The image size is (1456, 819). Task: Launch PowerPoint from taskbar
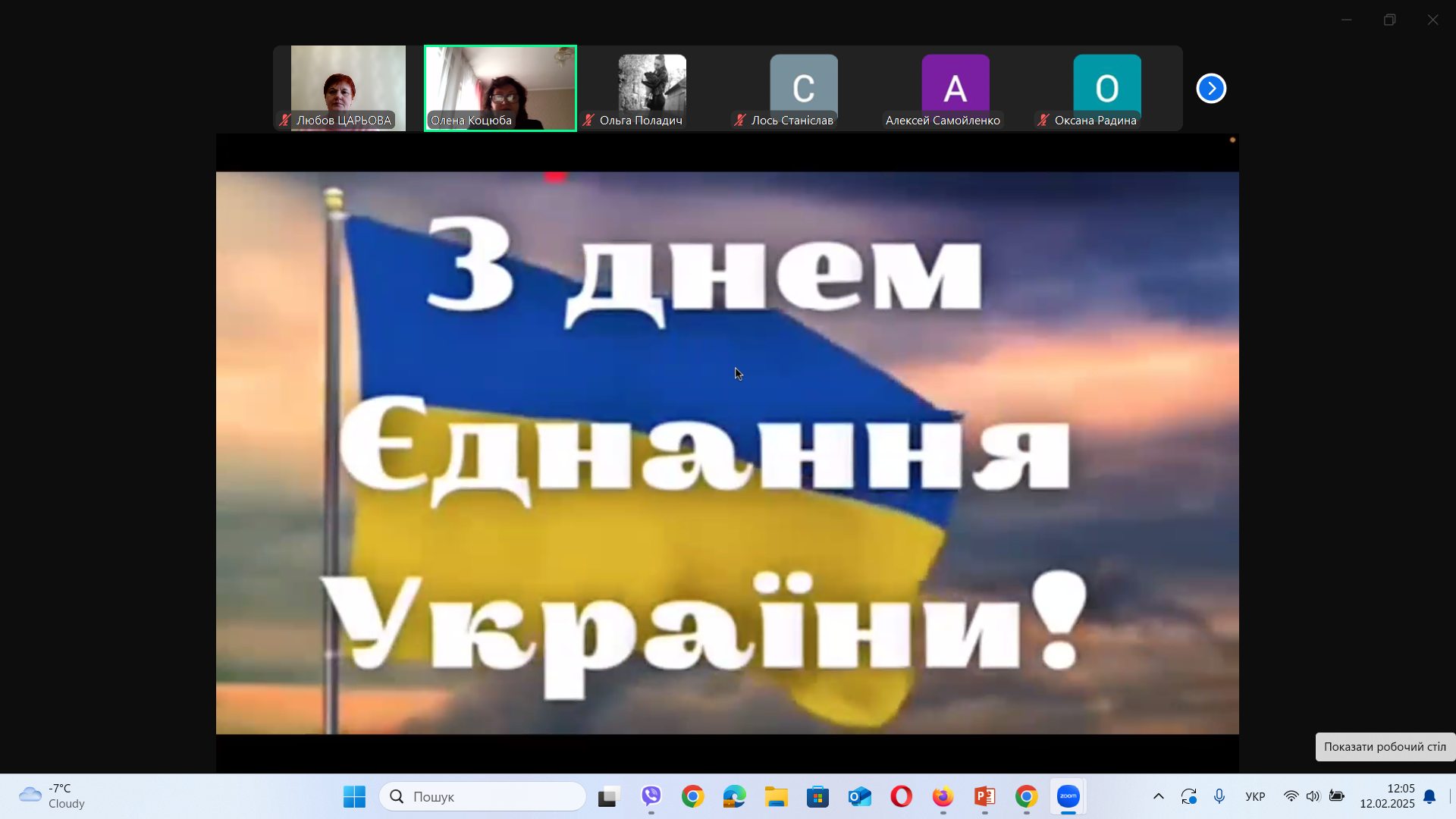click(984, 796)
